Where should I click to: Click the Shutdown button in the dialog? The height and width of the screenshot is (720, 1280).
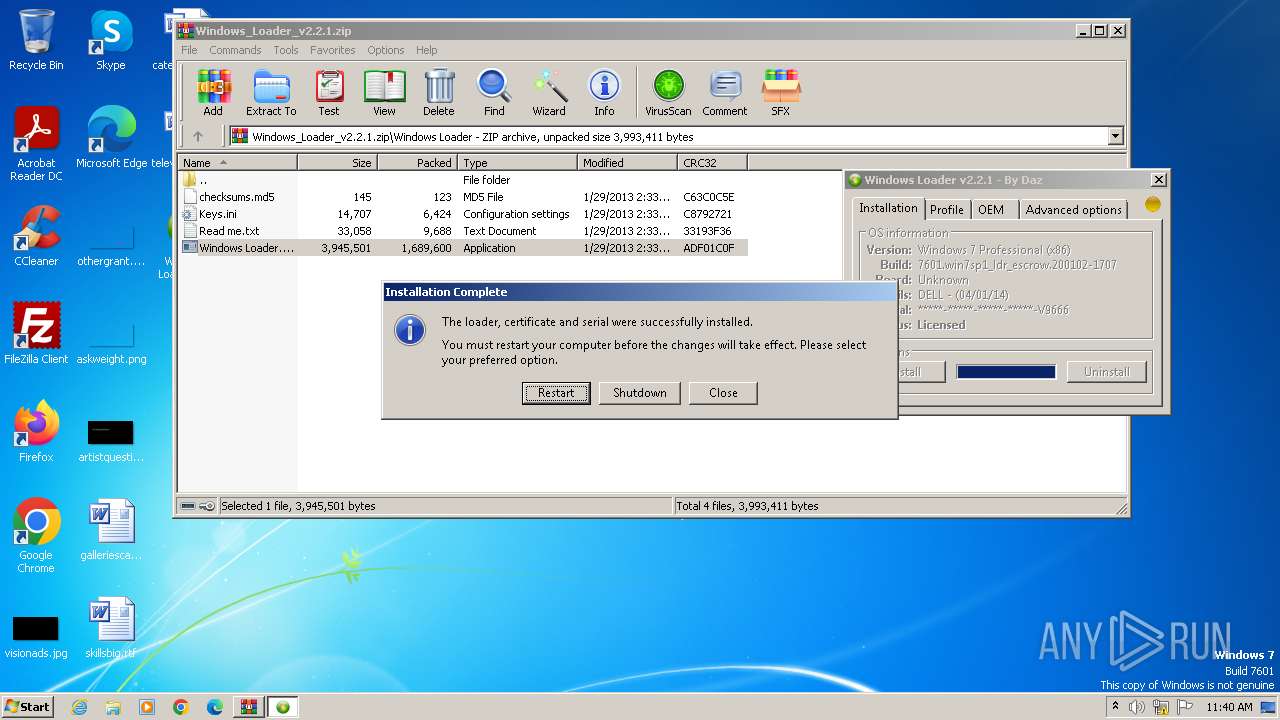(640, 393)
